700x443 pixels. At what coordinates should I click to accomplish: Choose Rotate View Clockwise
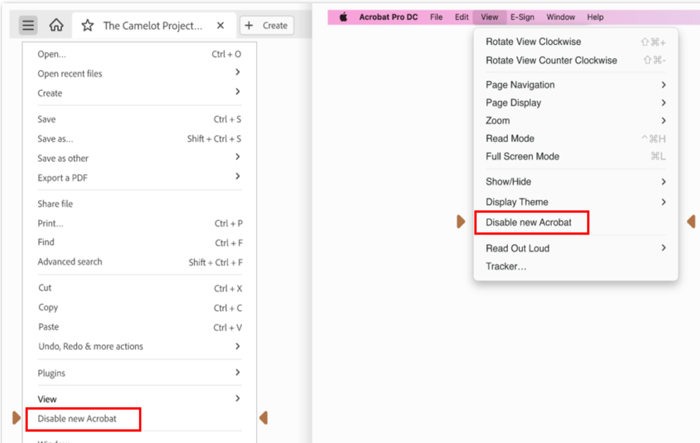click(576, 42)
